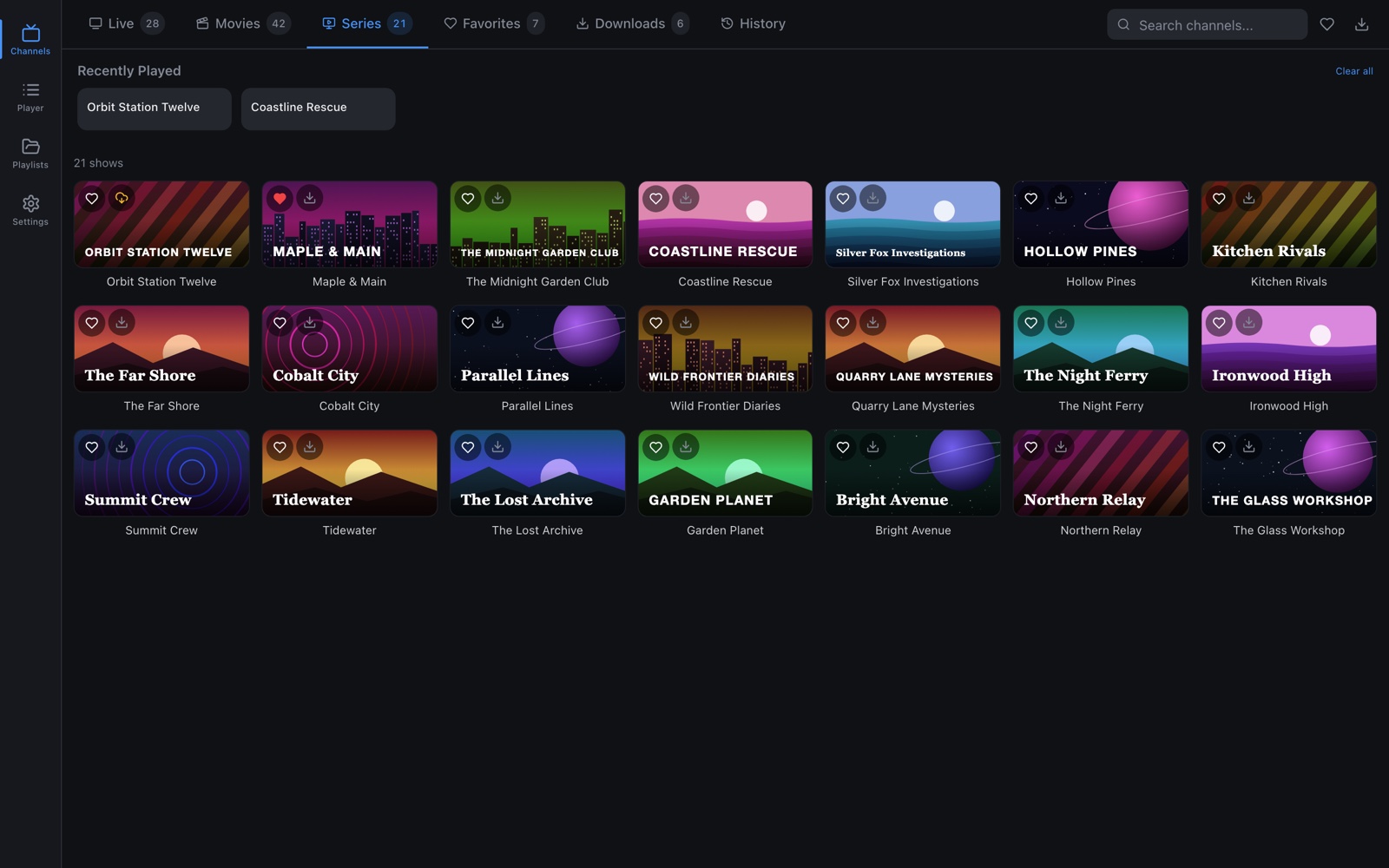Toggle favorite on Tidewater
Image resolution: width=1389 pixels, height=868 pixels.
[x=280, y=447]
